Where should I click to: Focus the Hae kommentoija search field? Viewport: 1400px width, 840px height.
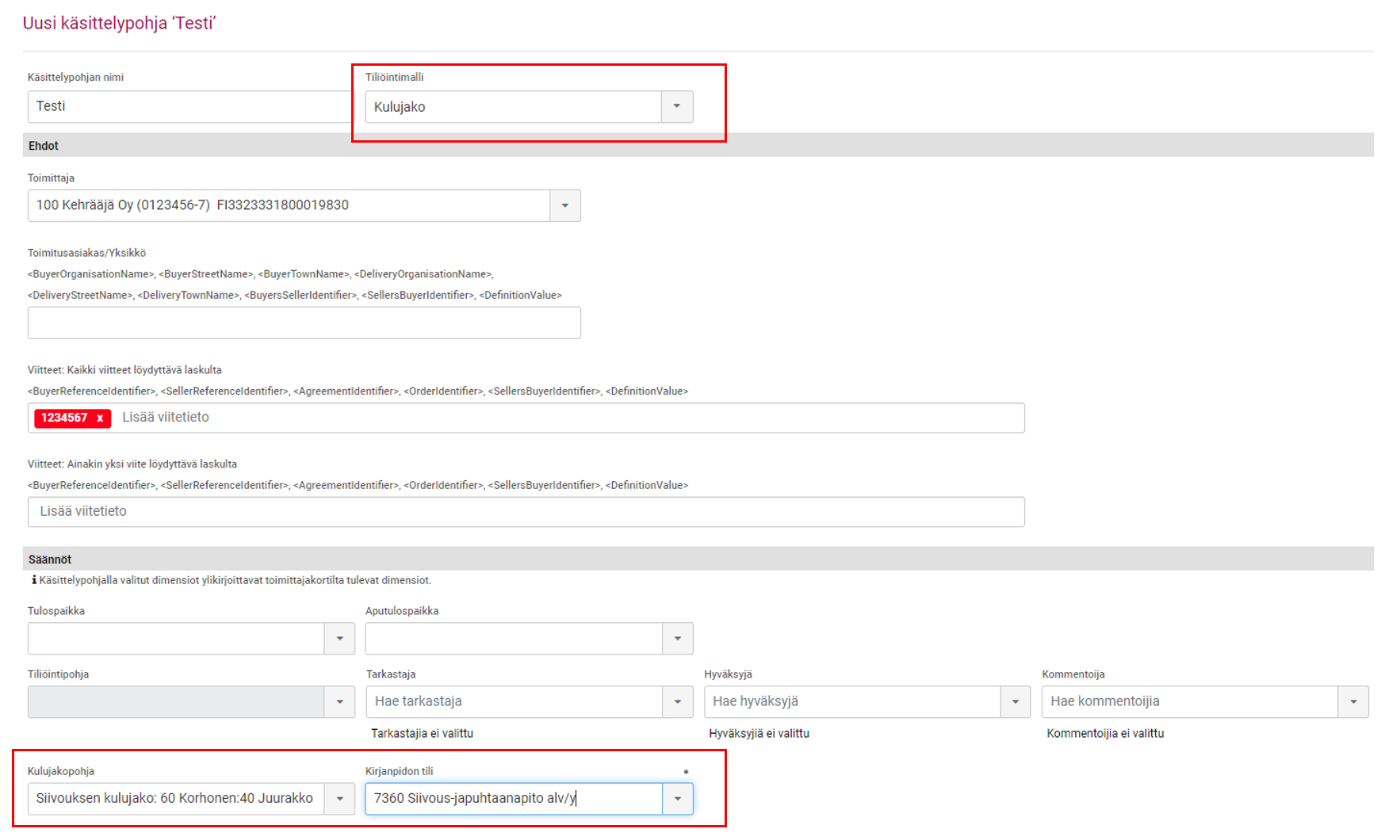pyautogui.click(x=1189, y=702)
